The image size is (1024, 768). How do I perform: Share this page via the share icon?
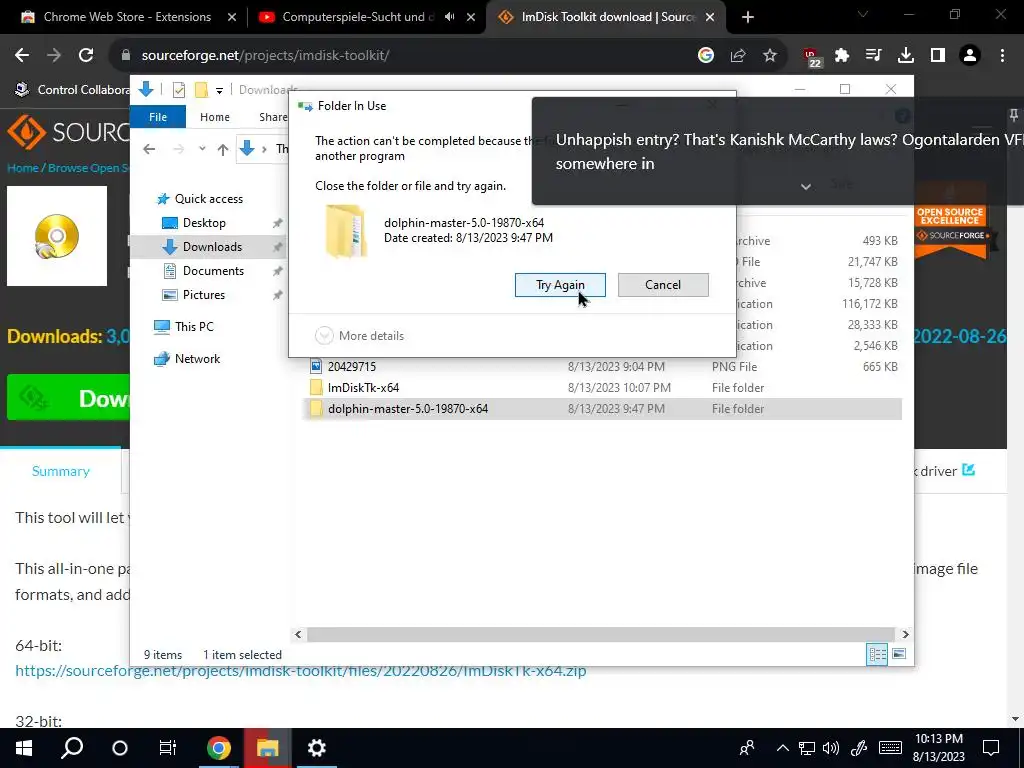click(738, 56)
